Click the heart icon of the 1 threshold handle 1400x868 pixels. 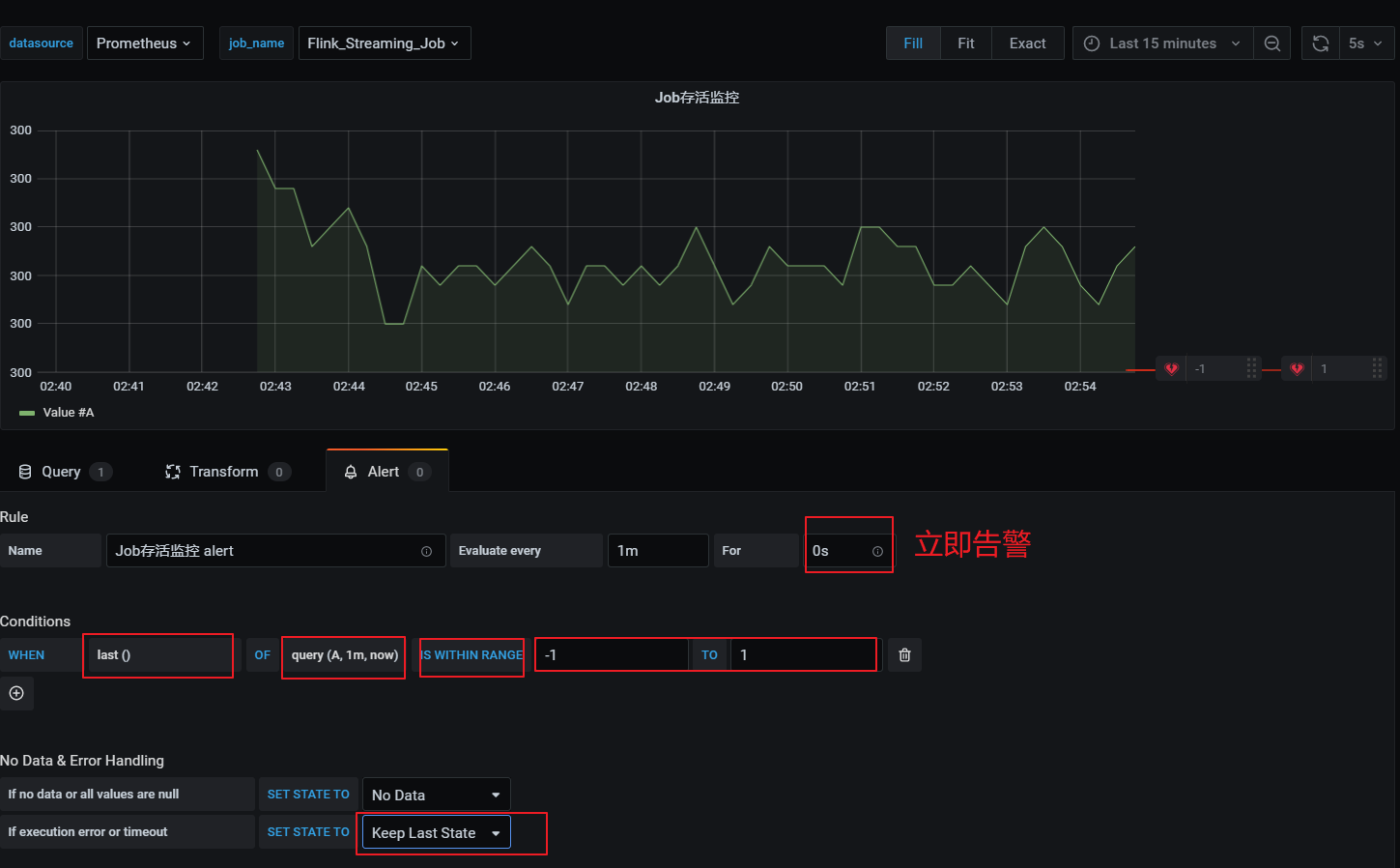[1297, 368]
